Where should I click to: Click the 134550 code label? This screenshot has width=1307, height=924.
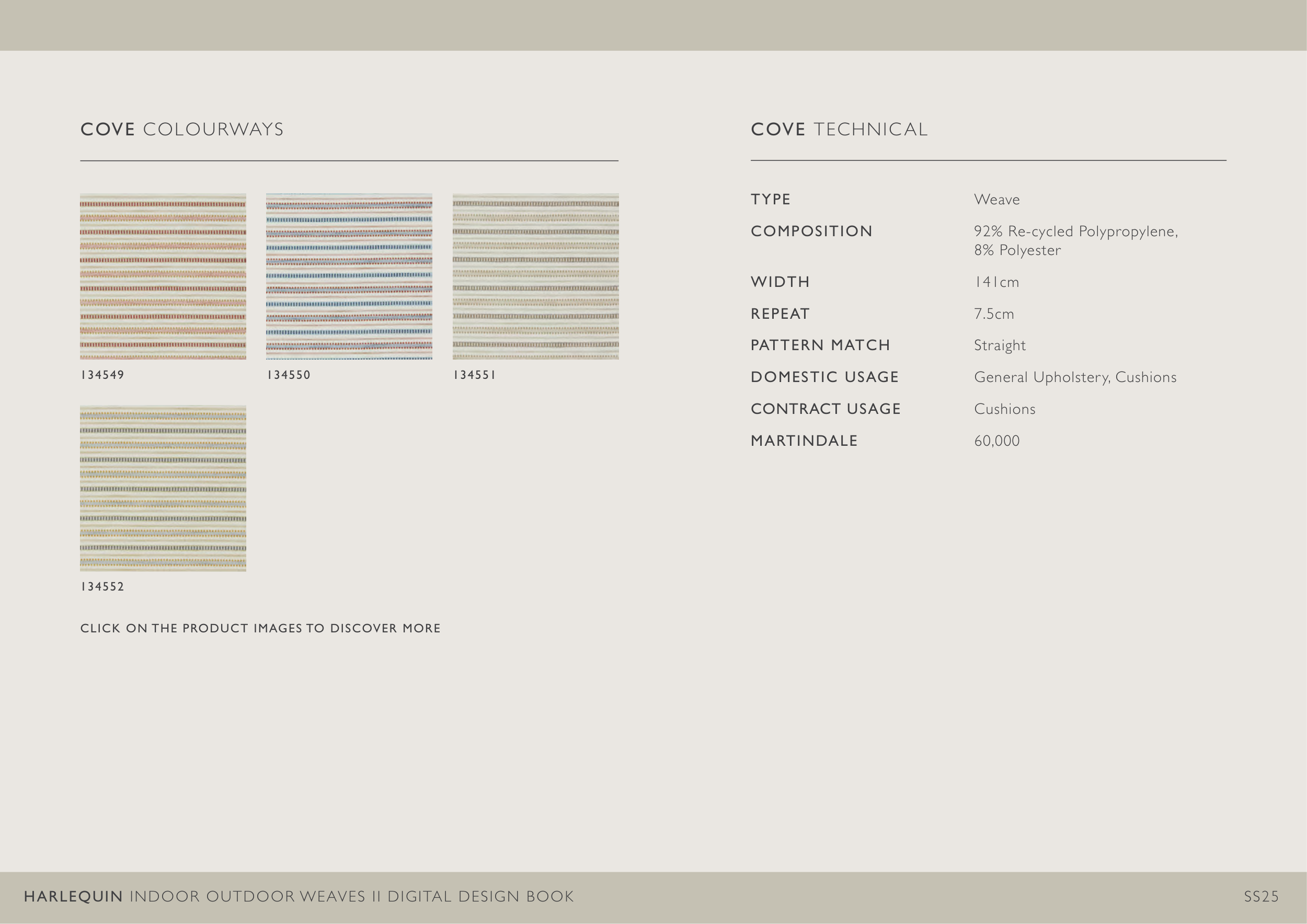(289, 375)
